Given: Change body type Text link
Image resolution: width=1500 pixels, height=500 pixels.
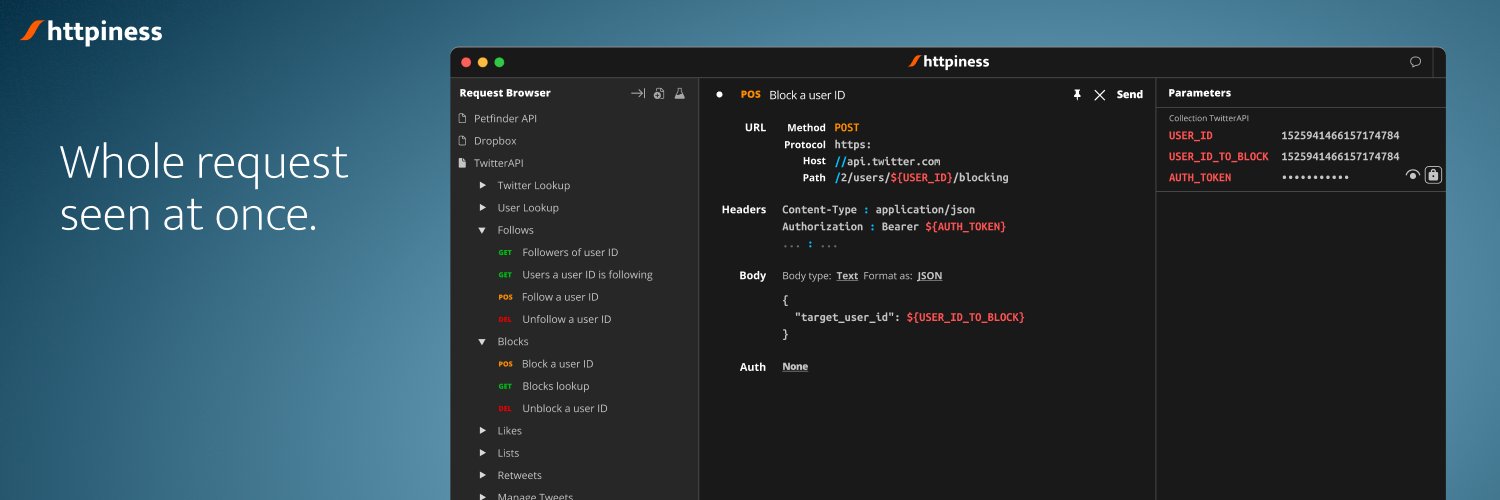Looking at the screenshot, I should pyautogui.click(x=847, y=276).
